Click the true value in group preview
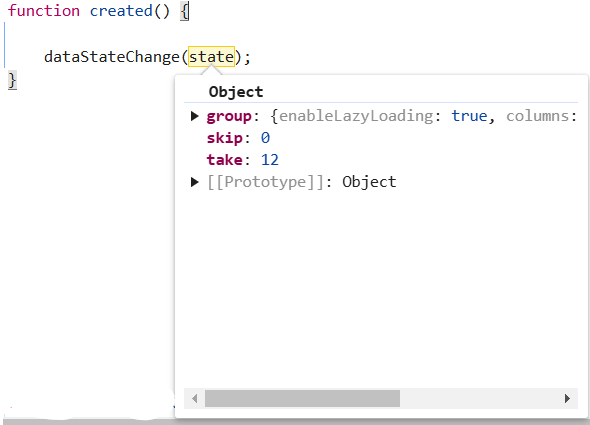Screen dimensions: 590x425 469,116
